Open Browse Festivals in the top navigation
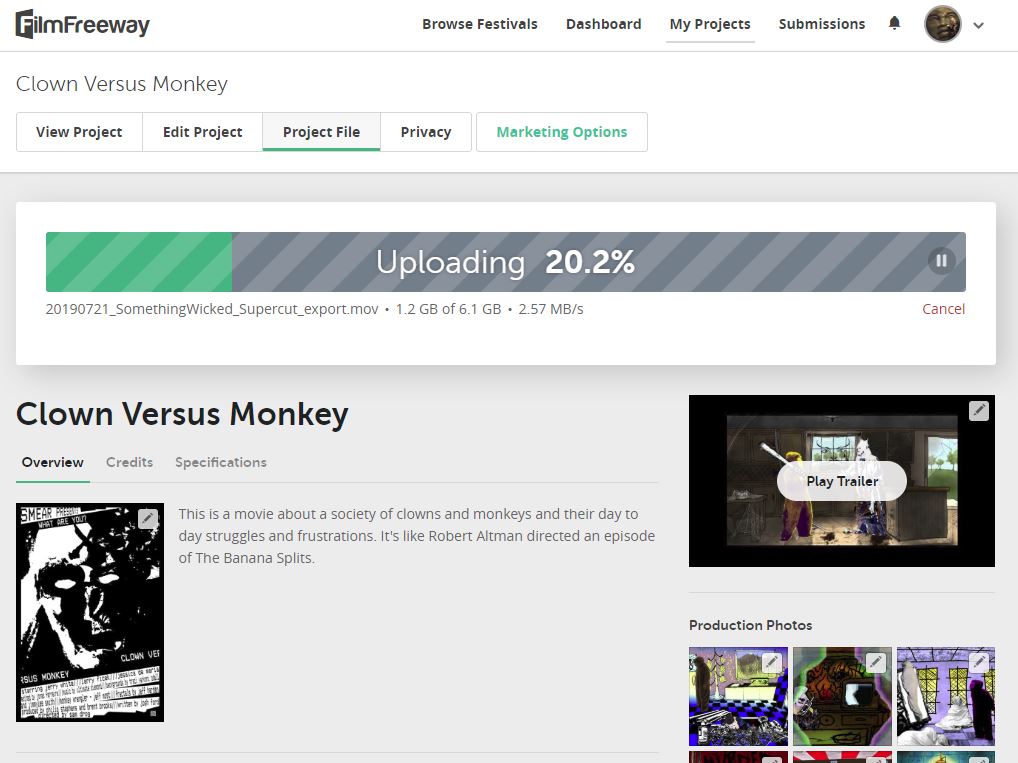Viewport: 1018px width, 763px height. pyautogui.click(x=480, y=24)
